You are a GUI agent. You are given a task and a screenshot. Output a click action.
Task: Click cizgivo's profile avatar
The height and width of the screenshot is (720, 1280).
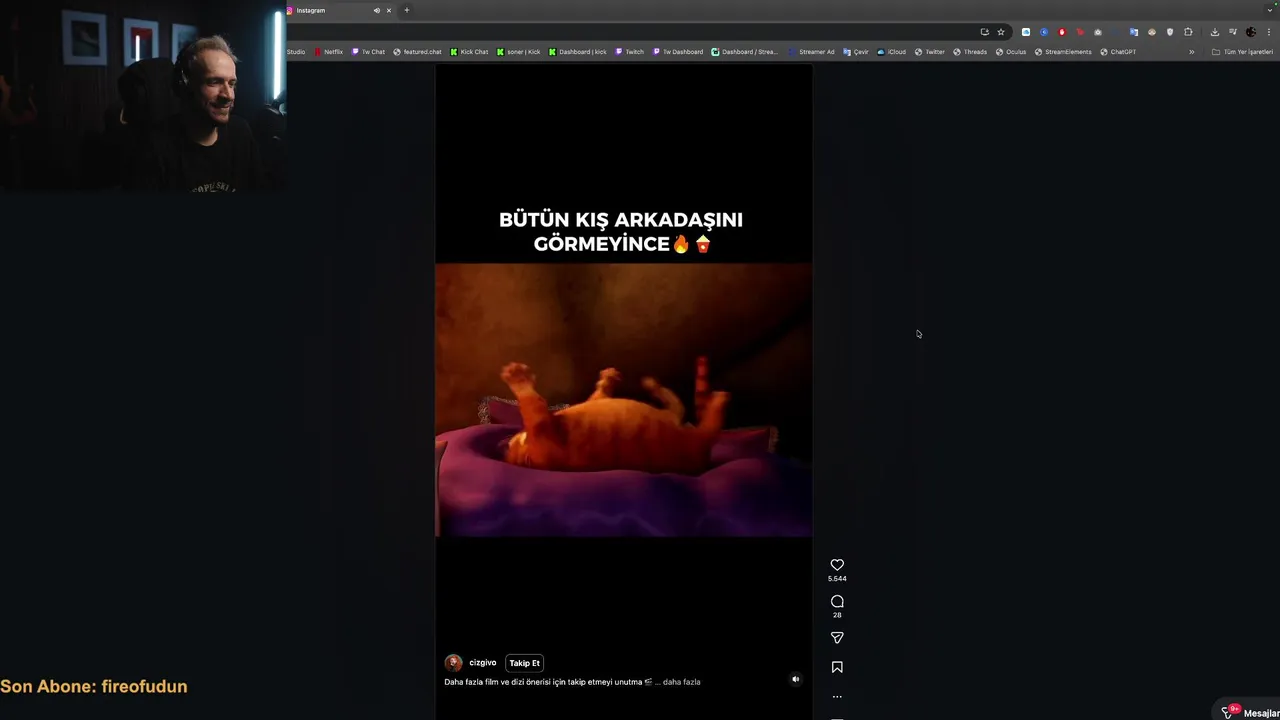453,663
